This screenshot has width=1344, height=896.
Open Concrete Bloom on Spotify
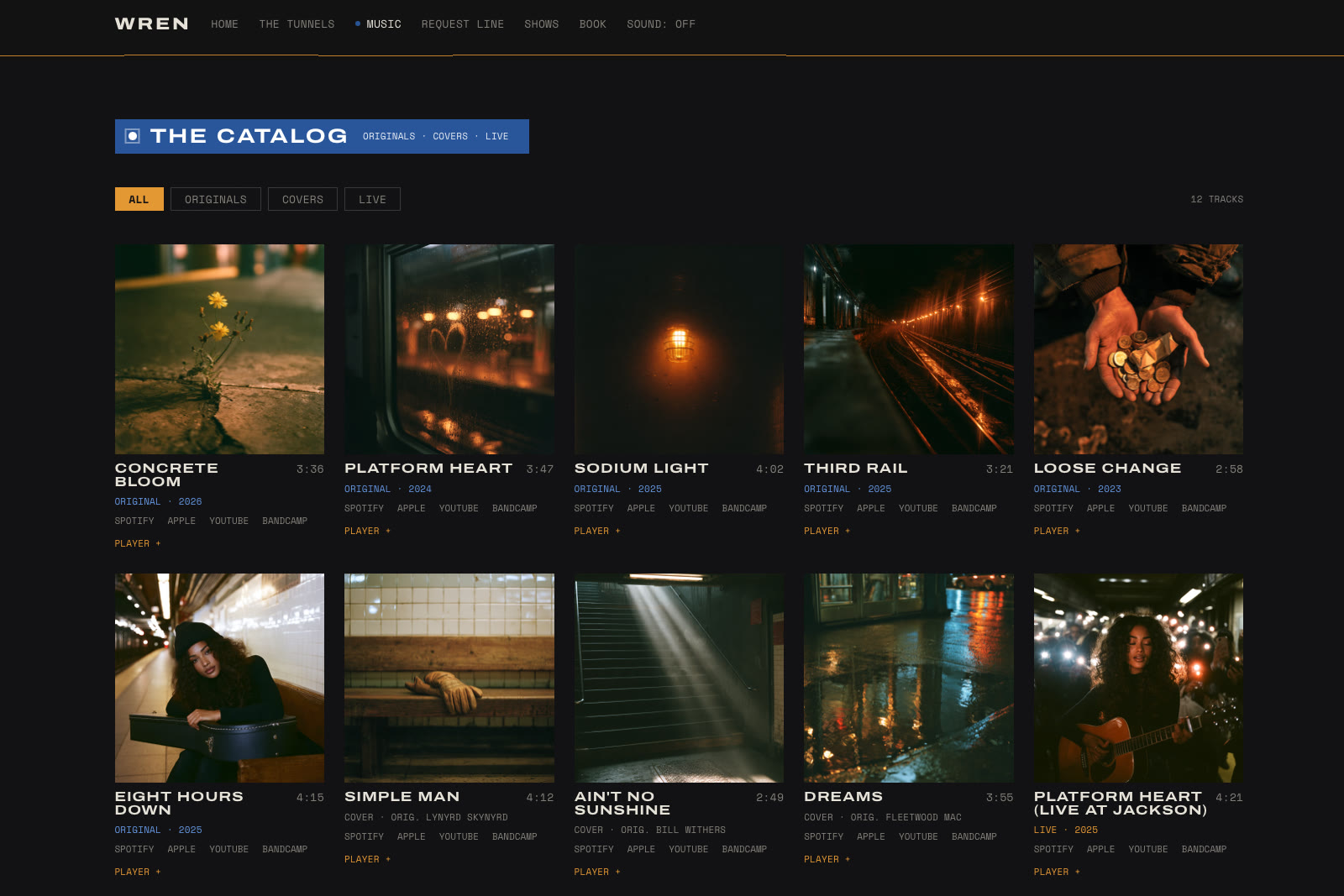[x=134, y=521]
